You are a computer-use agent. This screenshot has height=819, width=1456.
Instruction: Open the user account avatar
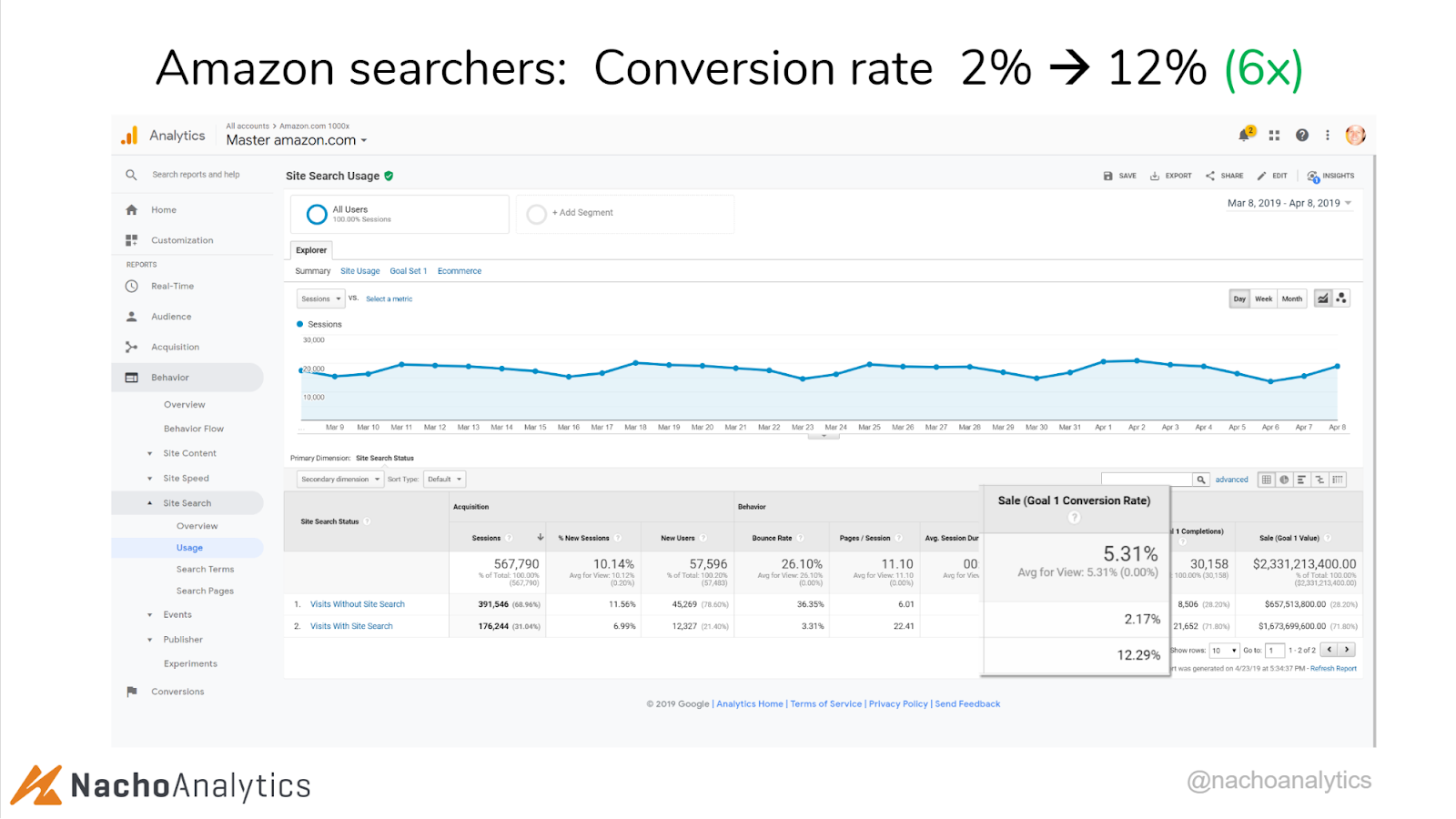pos(1355,135)
